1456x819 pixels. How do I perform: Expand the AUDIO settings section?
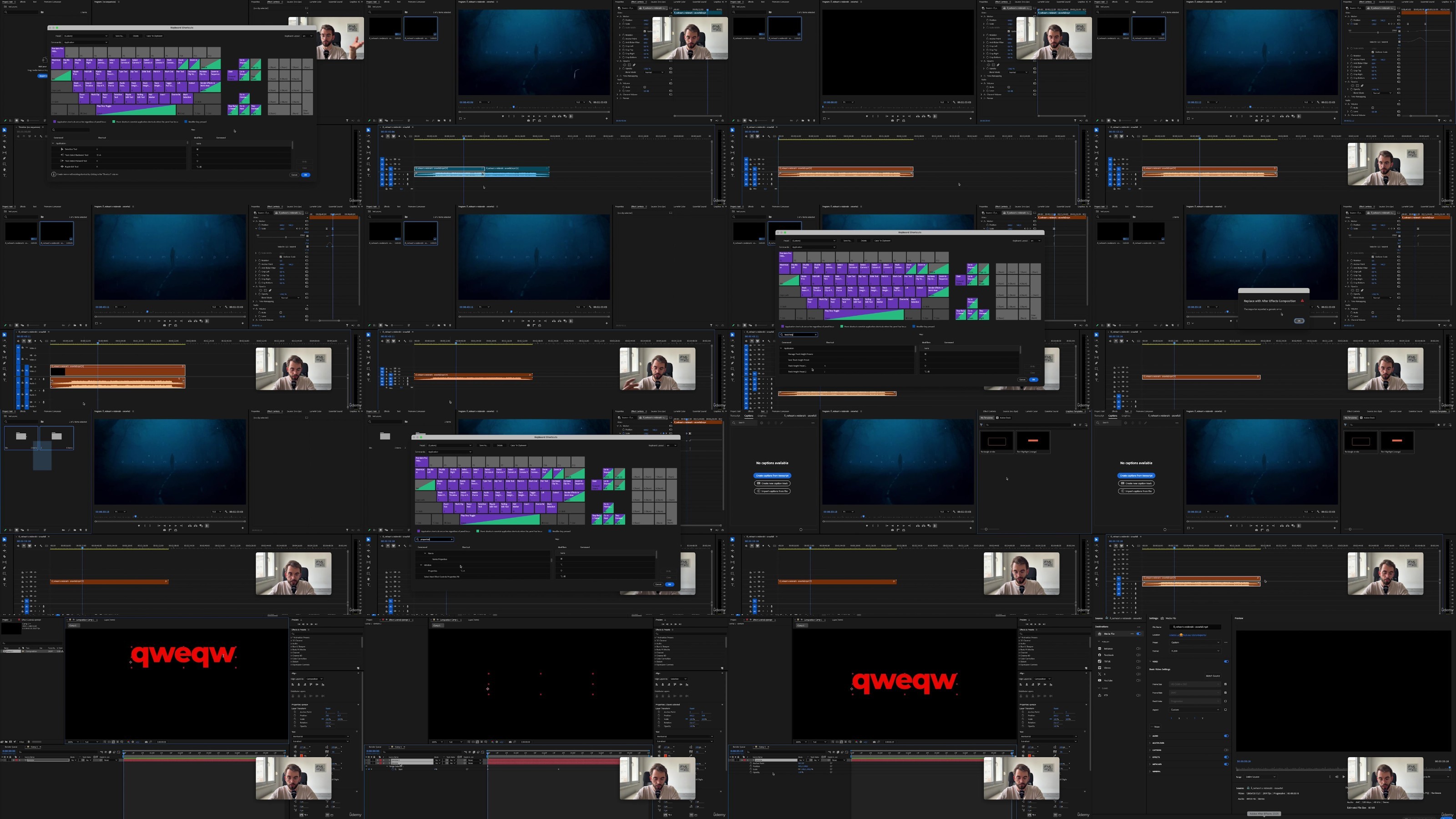coord(1150,736)
